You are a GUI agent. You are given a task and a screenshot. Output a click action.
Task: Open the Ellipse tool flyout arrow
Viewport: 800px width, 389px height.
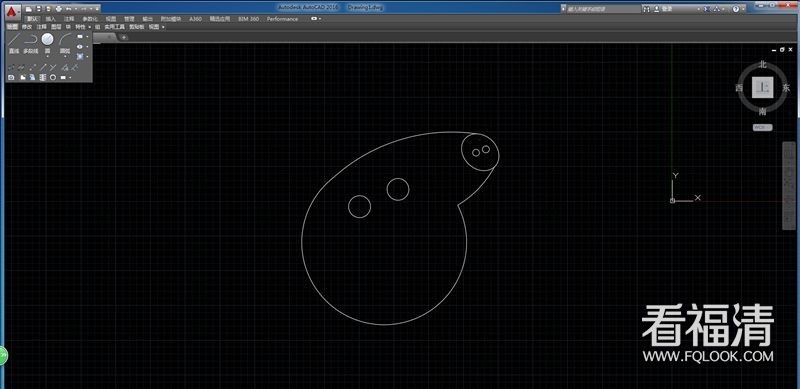[x=87, y=46]
